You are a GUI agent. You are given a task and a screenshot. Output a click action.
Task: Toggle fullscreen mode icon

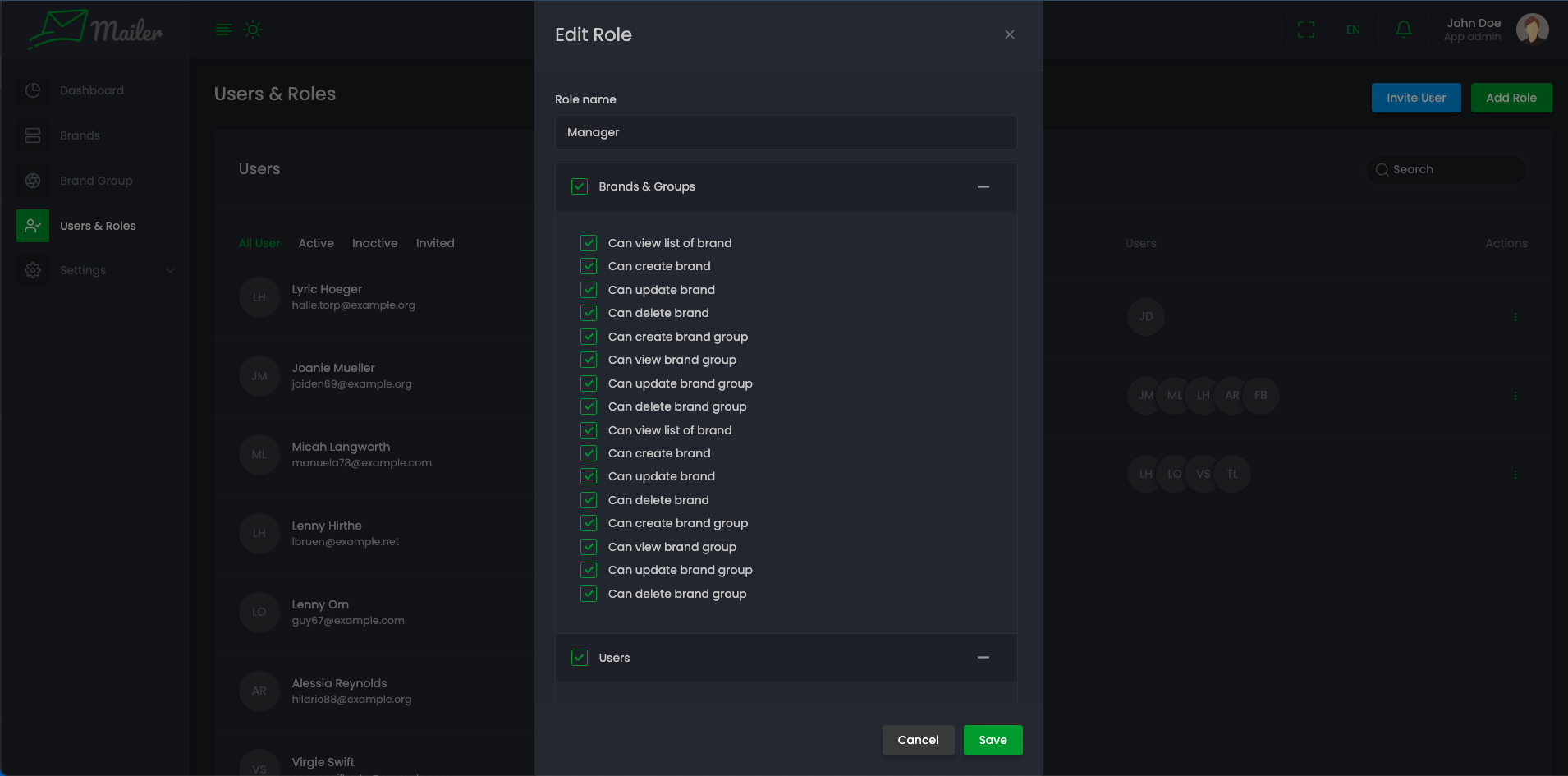coord(1305,30)
